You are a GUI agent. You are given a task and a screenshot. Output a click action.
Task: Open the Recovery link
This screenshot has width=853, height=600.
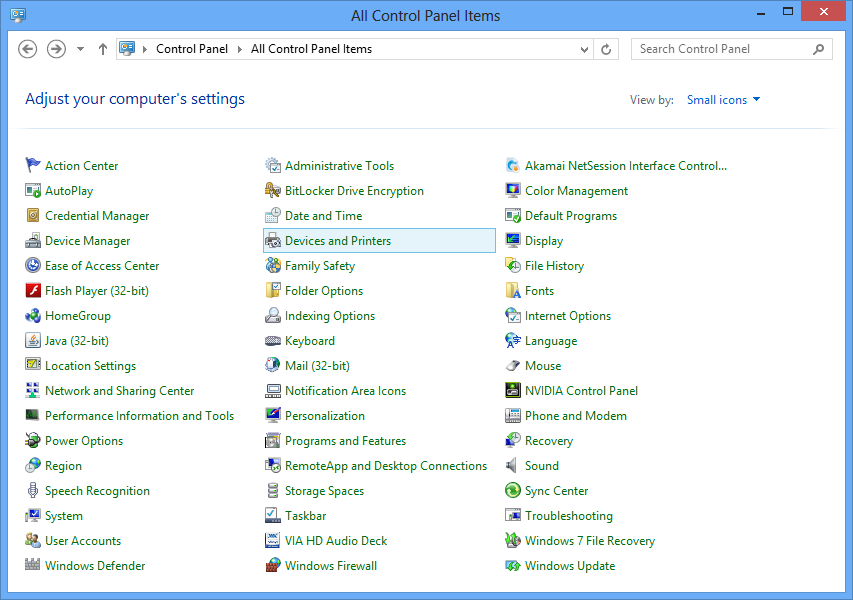pos(548,441)
